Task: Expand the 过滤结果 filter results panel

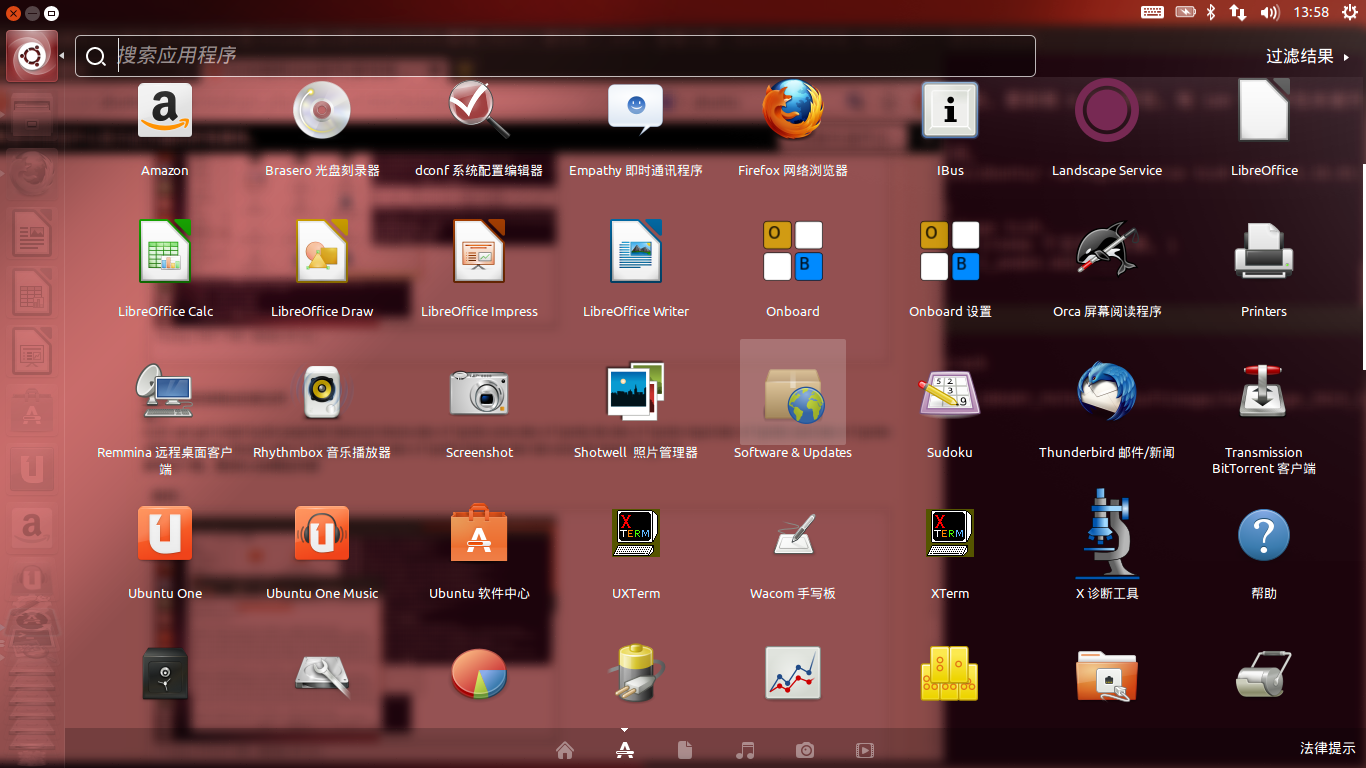Action: point(1308,57)
